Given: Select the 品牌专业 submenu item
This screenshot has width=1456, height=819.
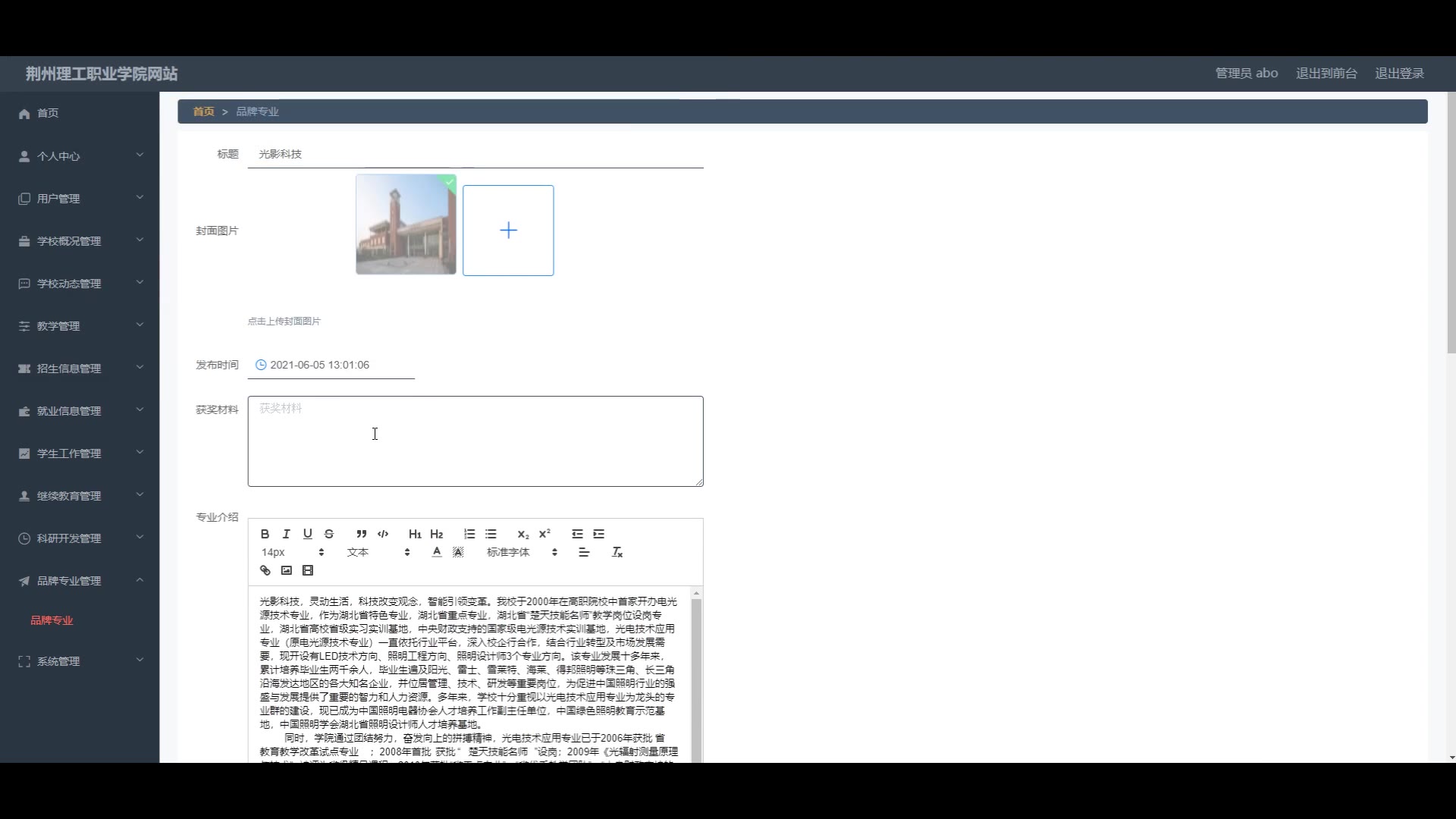Looking at the screenshot, I should [x=52, y=620].
